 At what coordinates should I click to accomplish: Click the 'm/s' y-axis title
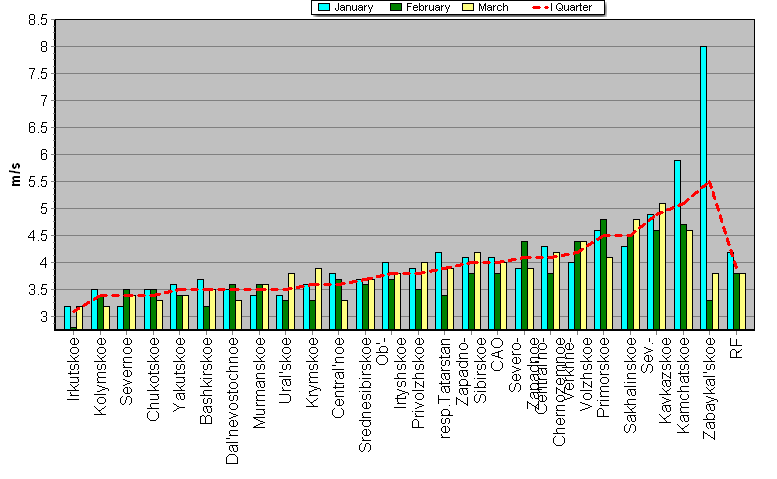tap(16, 174)
